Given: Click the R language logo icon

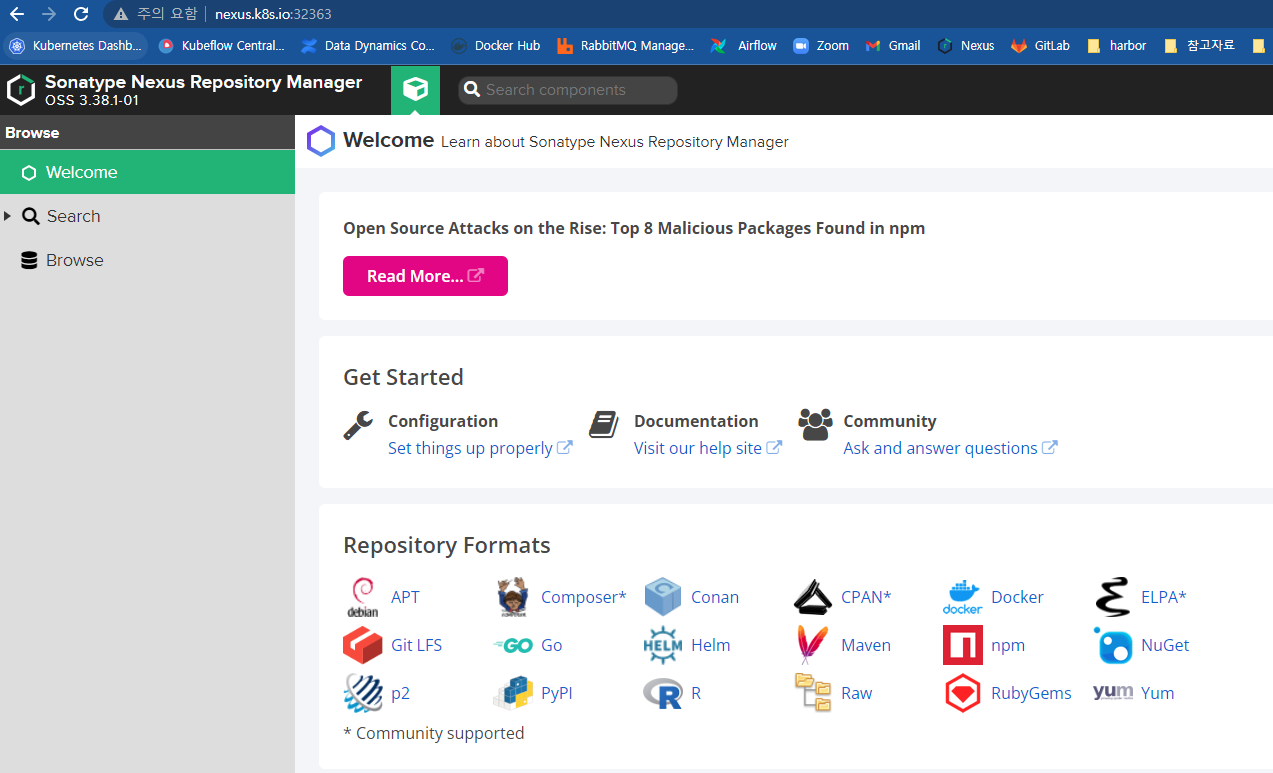Looking at the screenshot, I should point(663,693).
